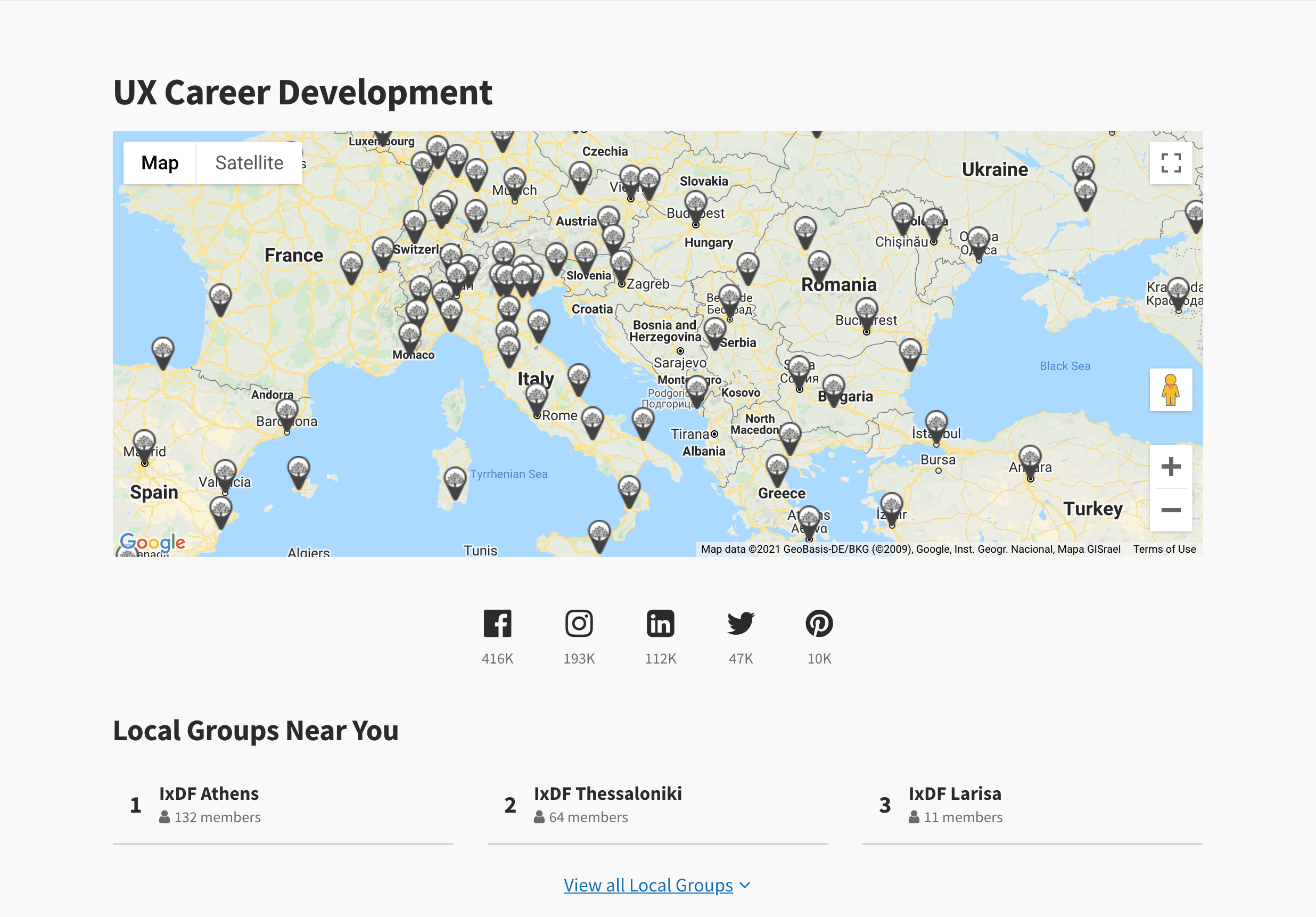Open the Facebook social icon

tap(498, 624)
